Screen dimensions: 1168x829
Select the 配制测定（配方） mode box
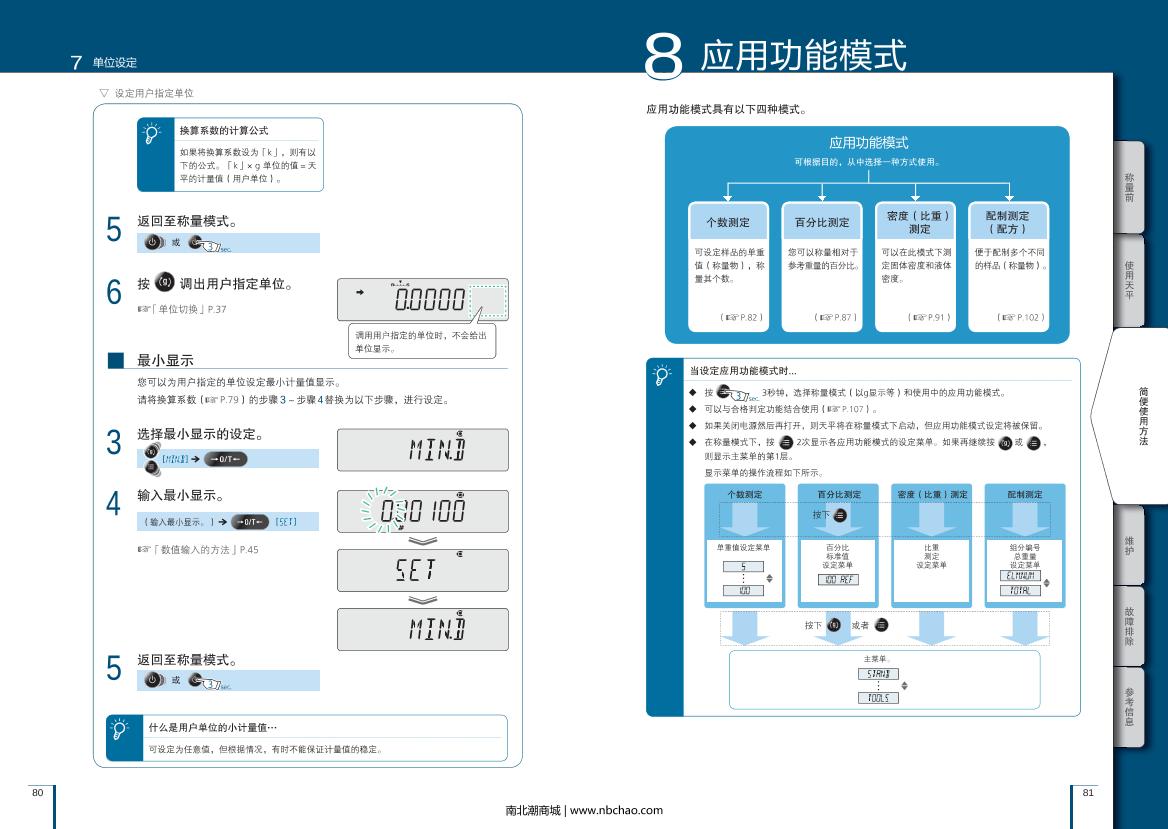[x=1007, y=221]
